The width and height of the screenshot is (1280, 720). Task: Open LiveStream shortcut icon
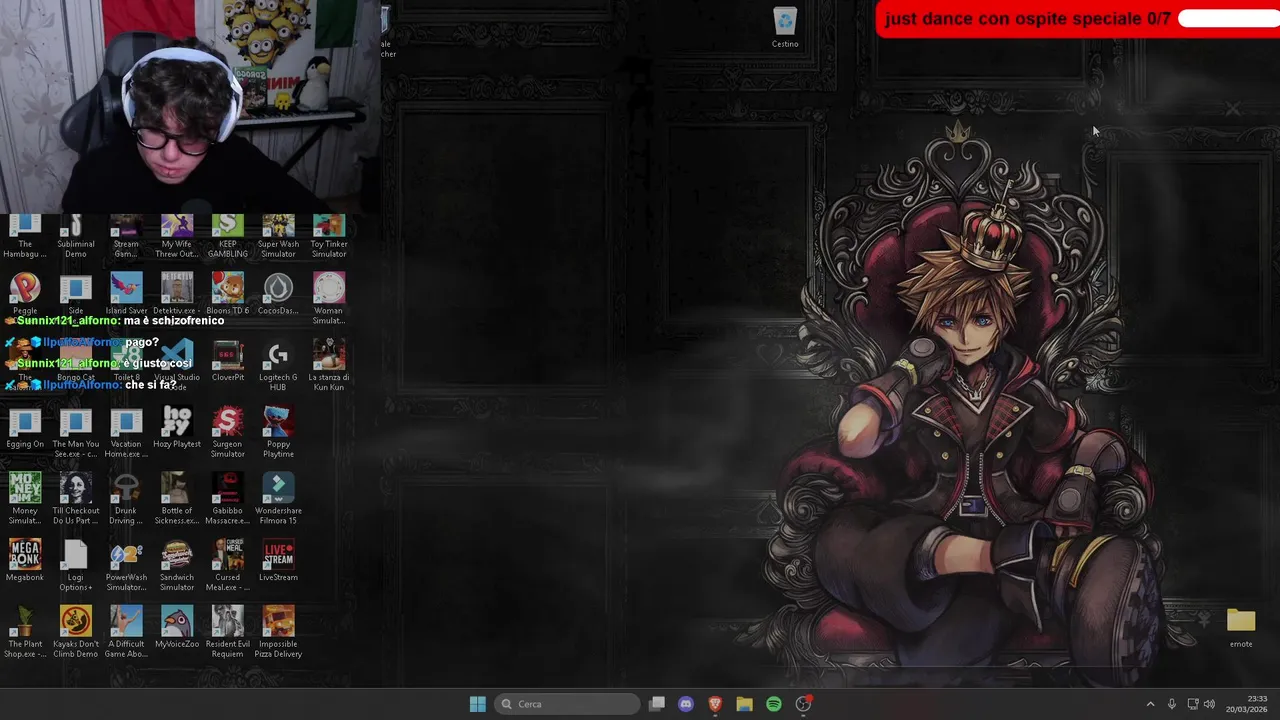coord(278,561)
